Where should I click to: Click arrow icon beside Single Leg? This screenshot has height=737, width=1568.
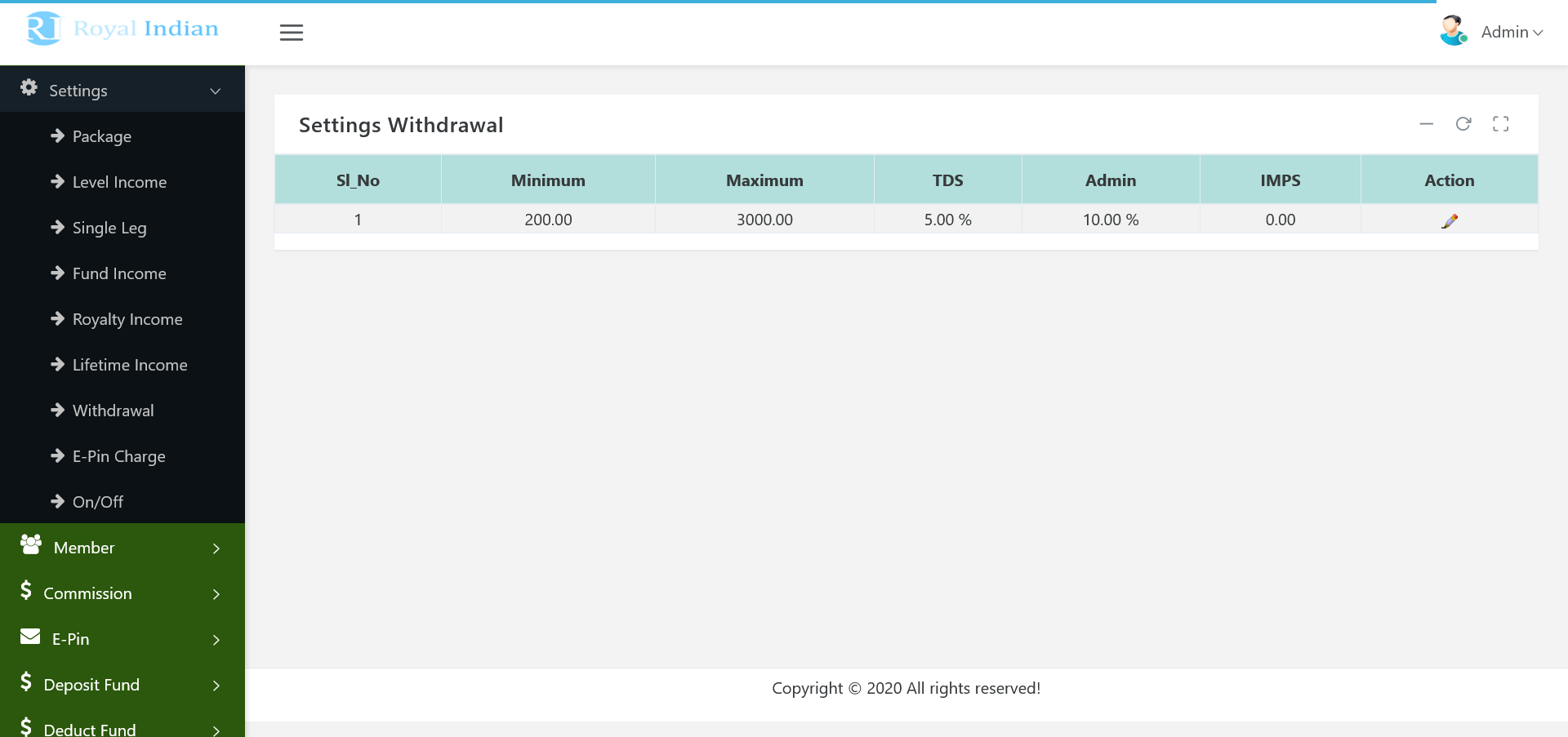click(57, 227)
